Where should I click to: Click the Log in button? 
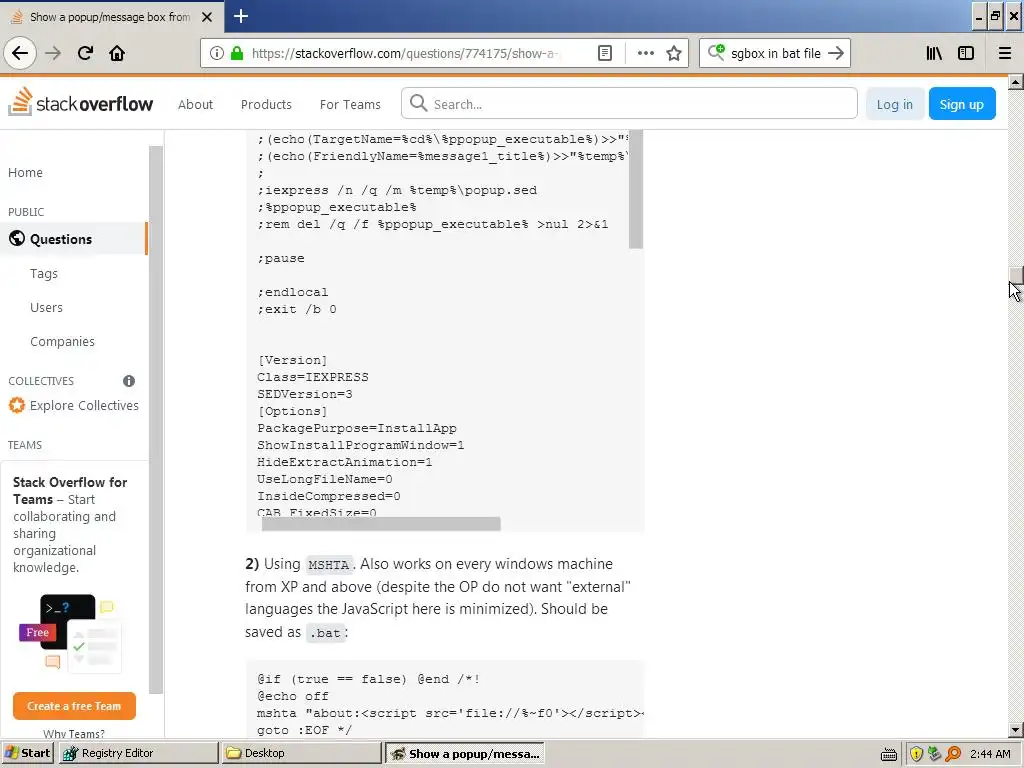pos(894,104)
